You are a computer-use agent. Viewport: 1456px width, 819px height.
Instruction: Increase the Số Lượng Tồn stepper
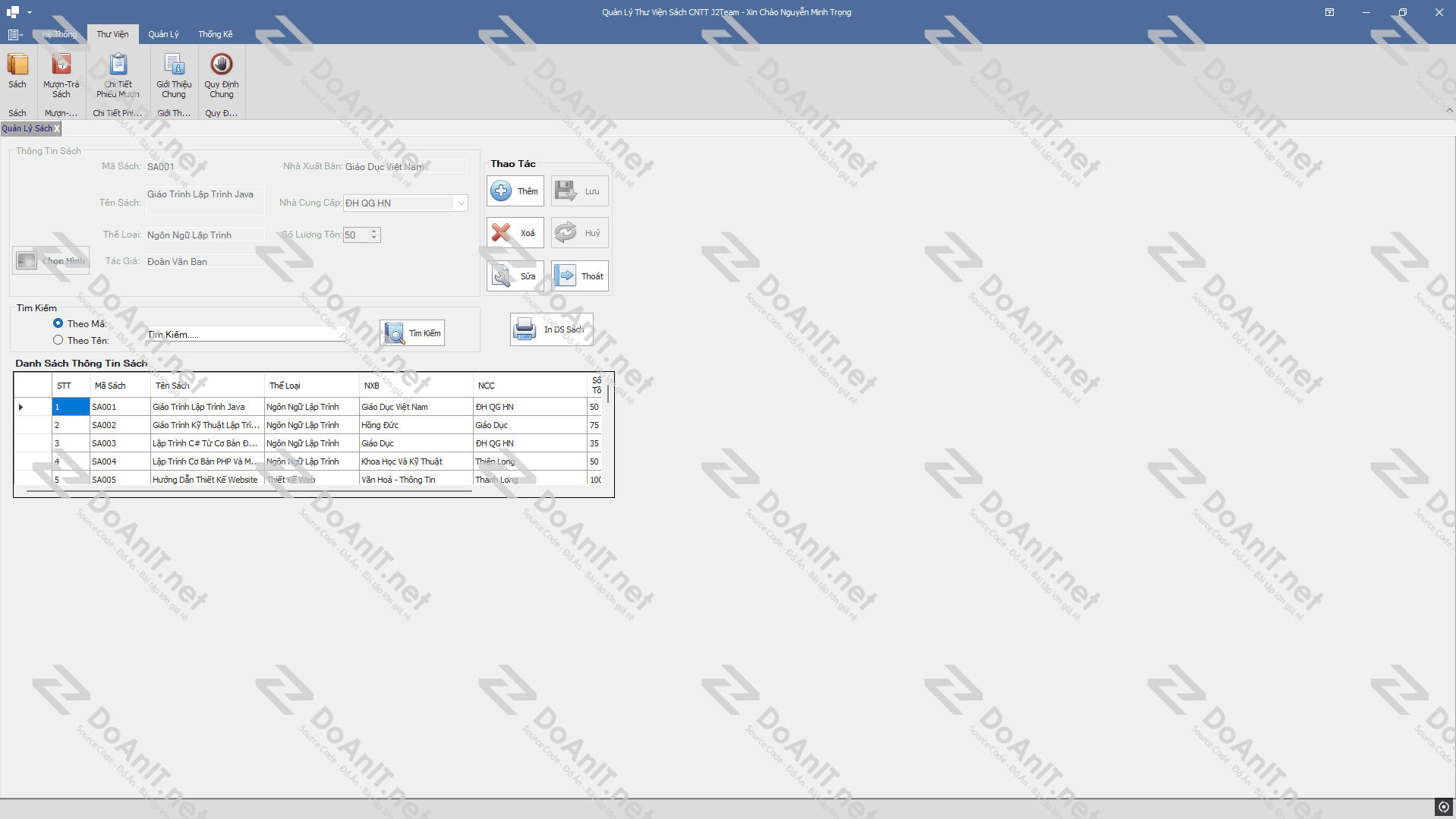pyautogui.click(x=374, y=232)
